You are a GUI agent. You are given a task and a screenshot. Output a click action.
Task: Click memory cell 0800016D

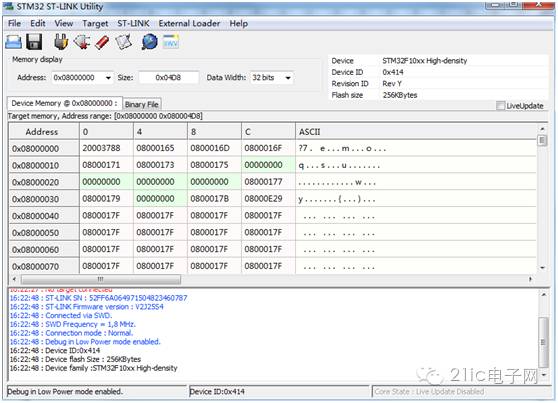coord(214,148)
